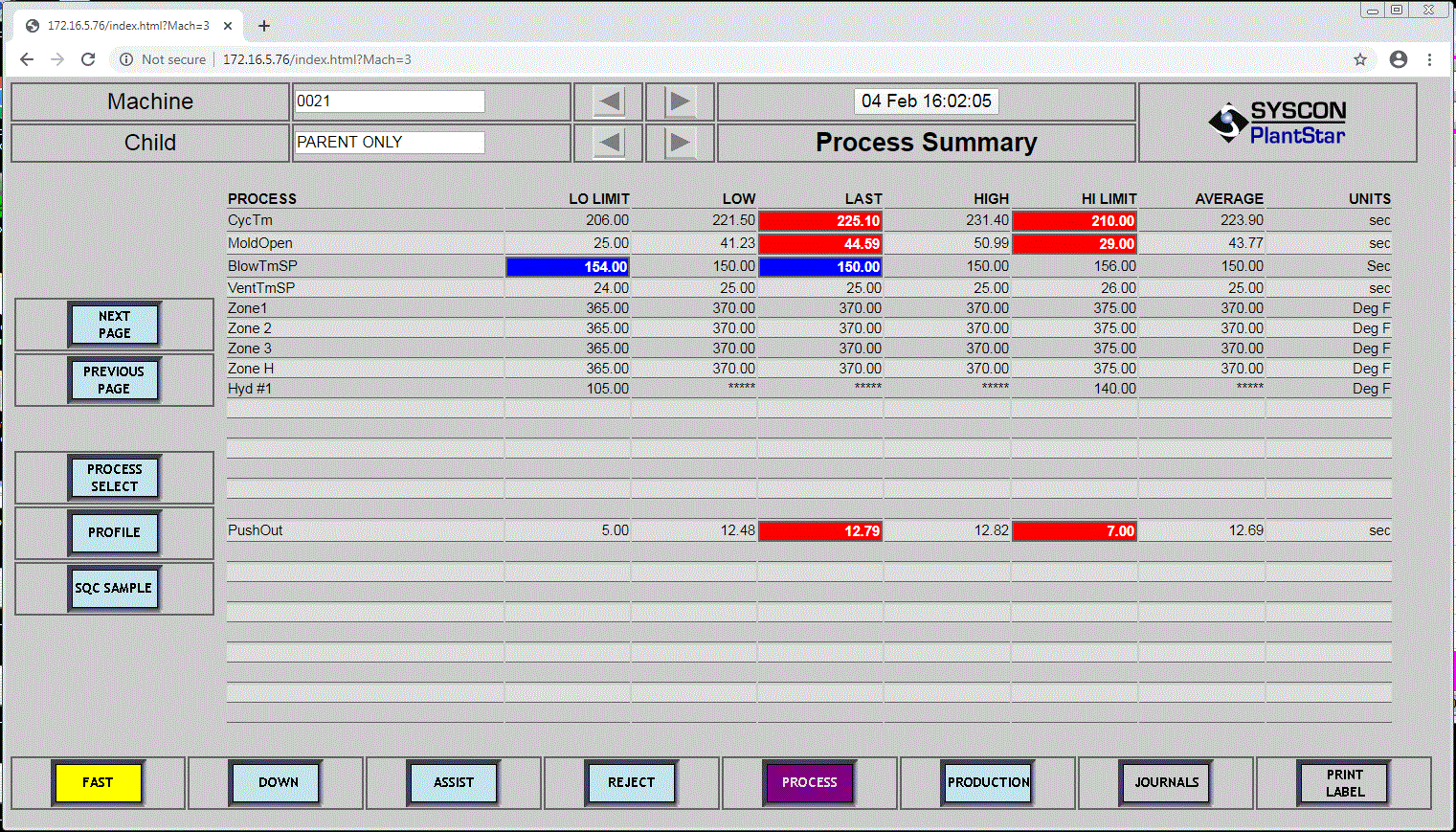Click the SYSCON PlantStar logo
The image size is (1456, 832).
click(x=1277, y=123)
